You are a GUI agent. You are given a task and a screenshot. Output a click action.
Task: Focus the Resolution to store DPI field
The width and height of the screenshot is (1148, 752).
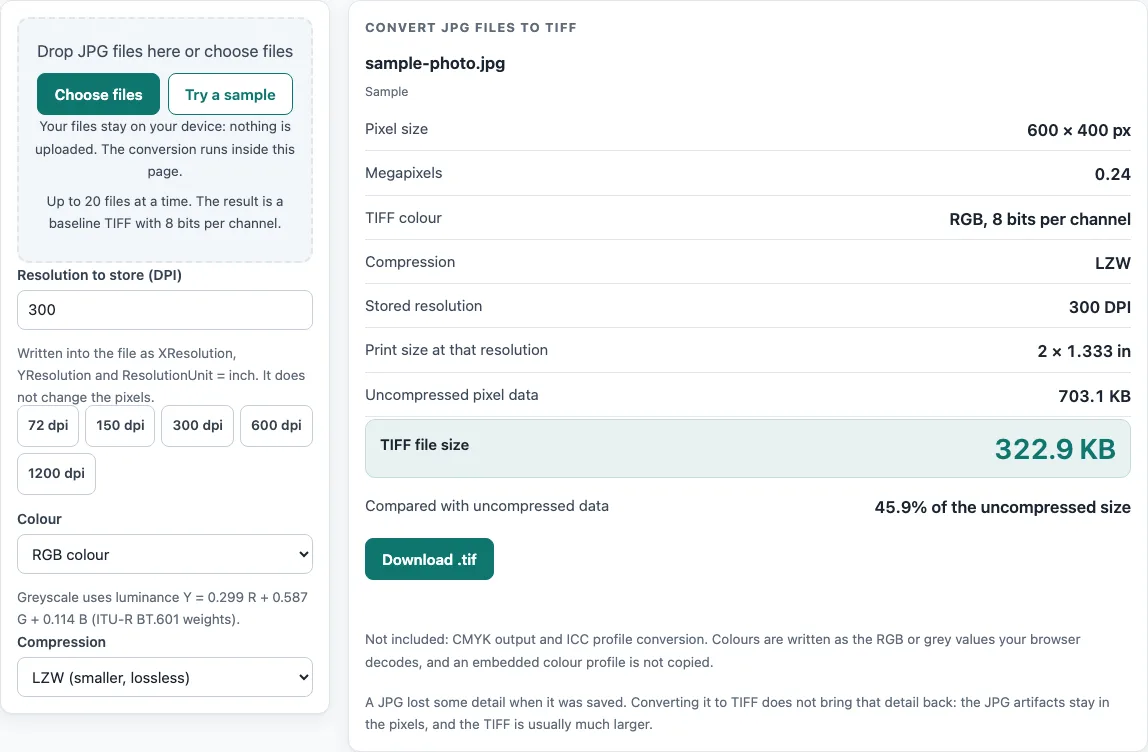tap(165, 310)
